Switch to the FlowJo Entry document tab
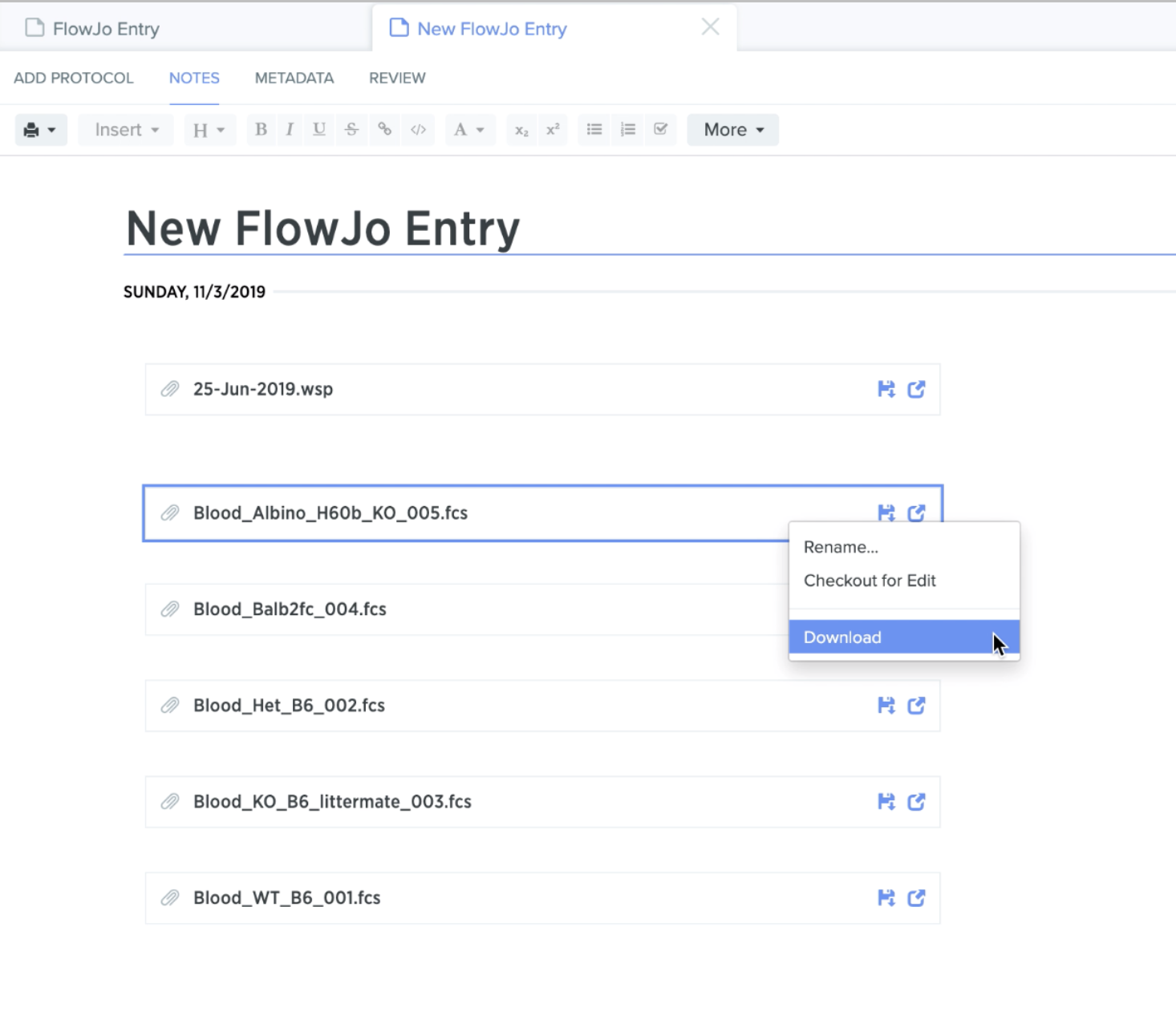1176x1012 pixels. click(x=92, y=29)
